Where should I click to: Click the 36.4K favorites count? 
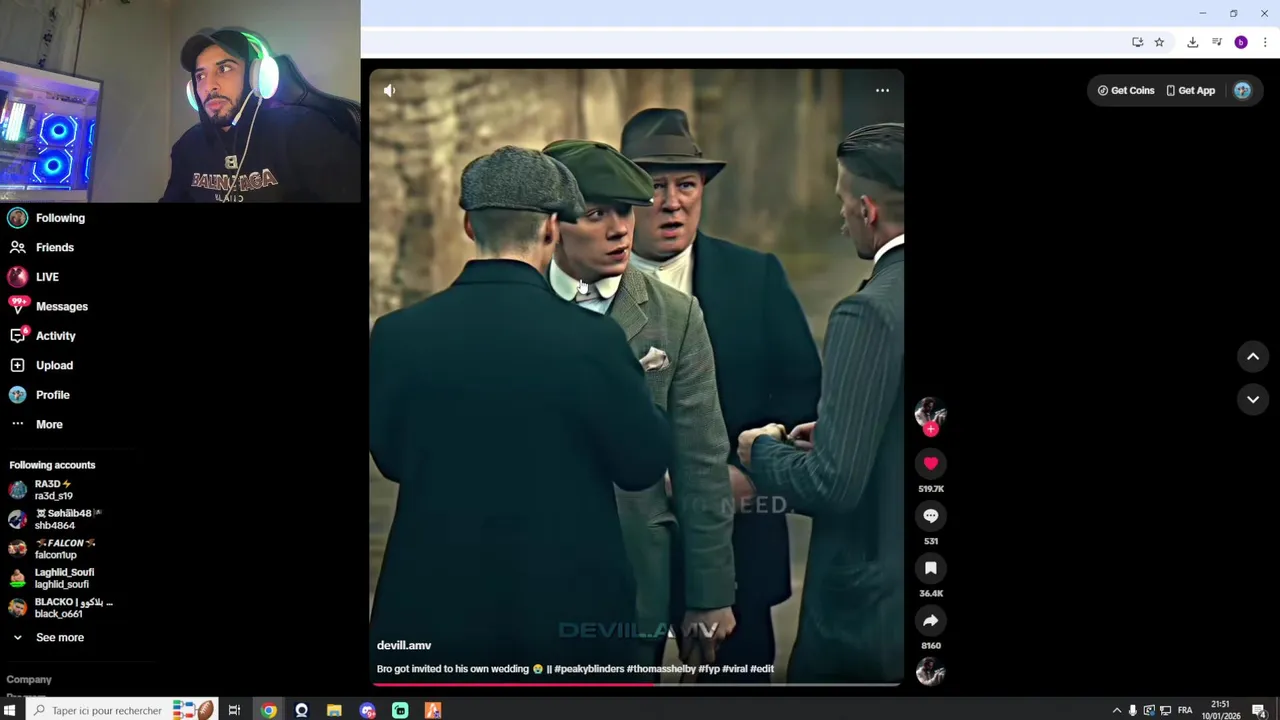coord(931,593)
